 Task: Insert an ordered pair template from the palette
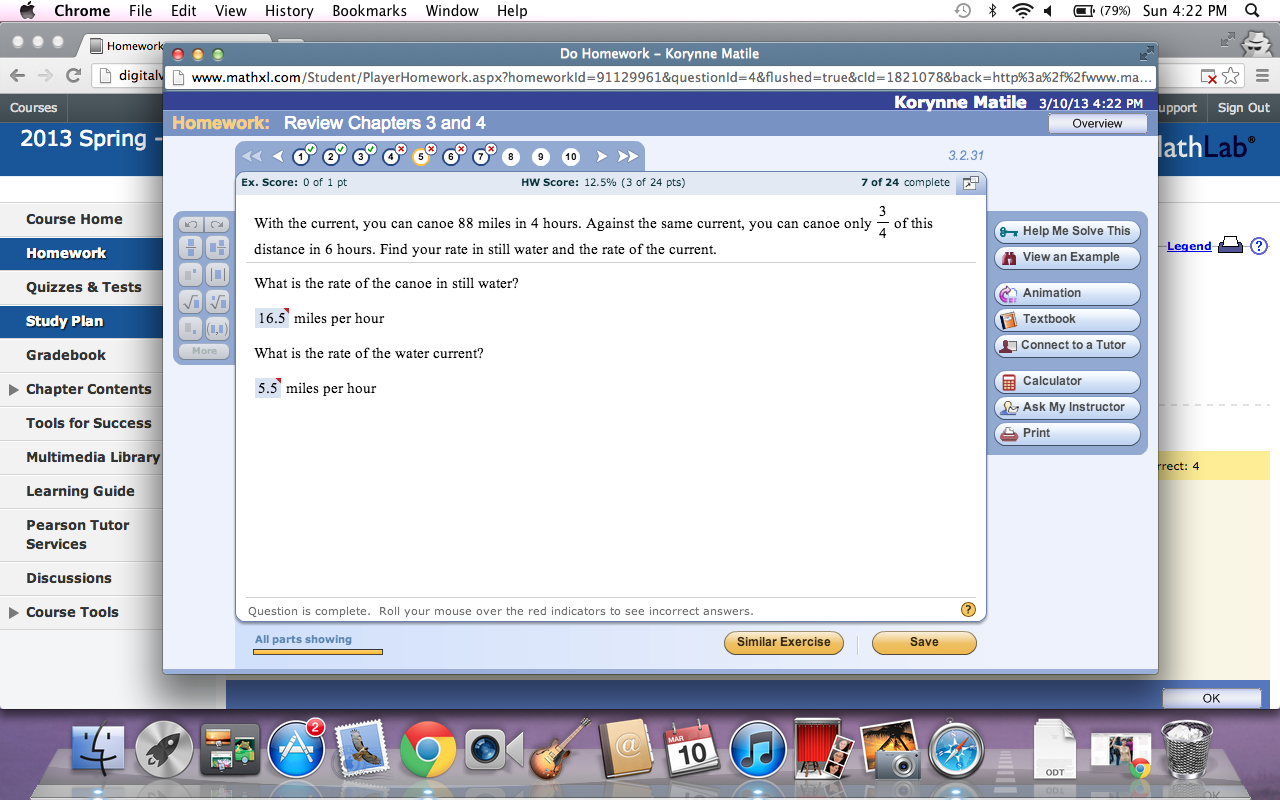[x=217, y=328]
